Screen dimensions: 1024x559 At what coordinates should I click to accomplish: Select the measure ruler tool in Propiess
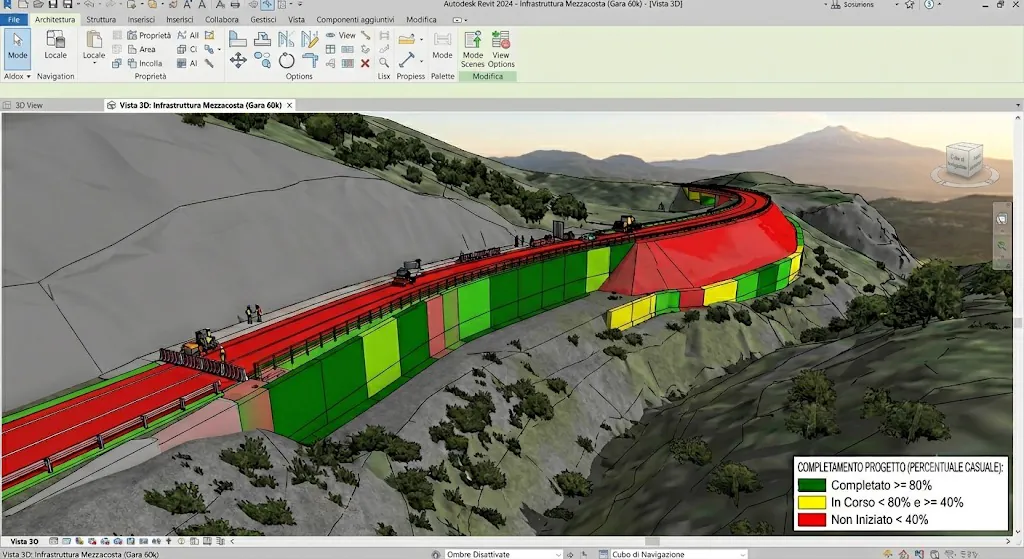[407, 60]
